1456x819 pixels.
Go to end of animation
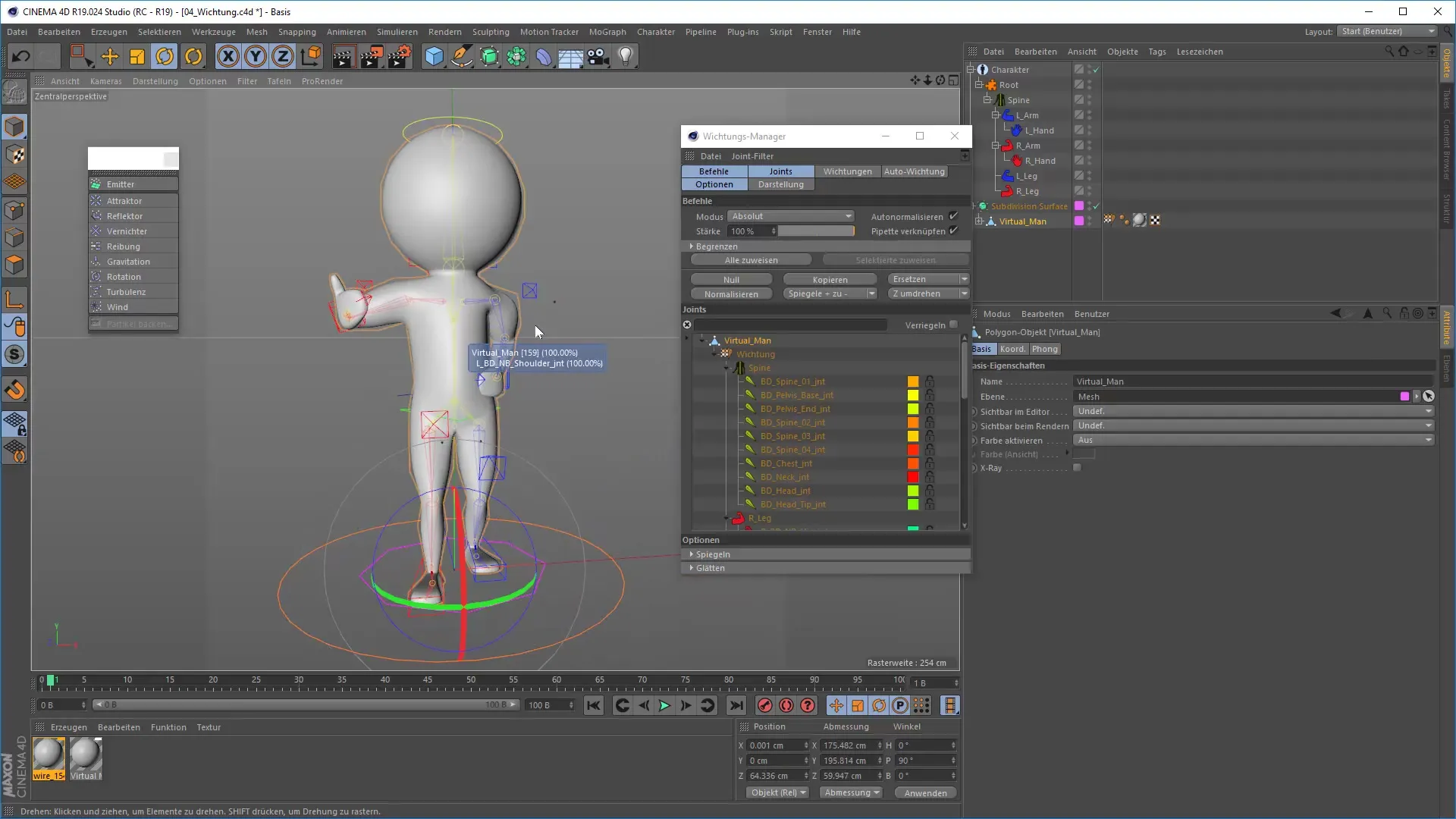(736, 706)
